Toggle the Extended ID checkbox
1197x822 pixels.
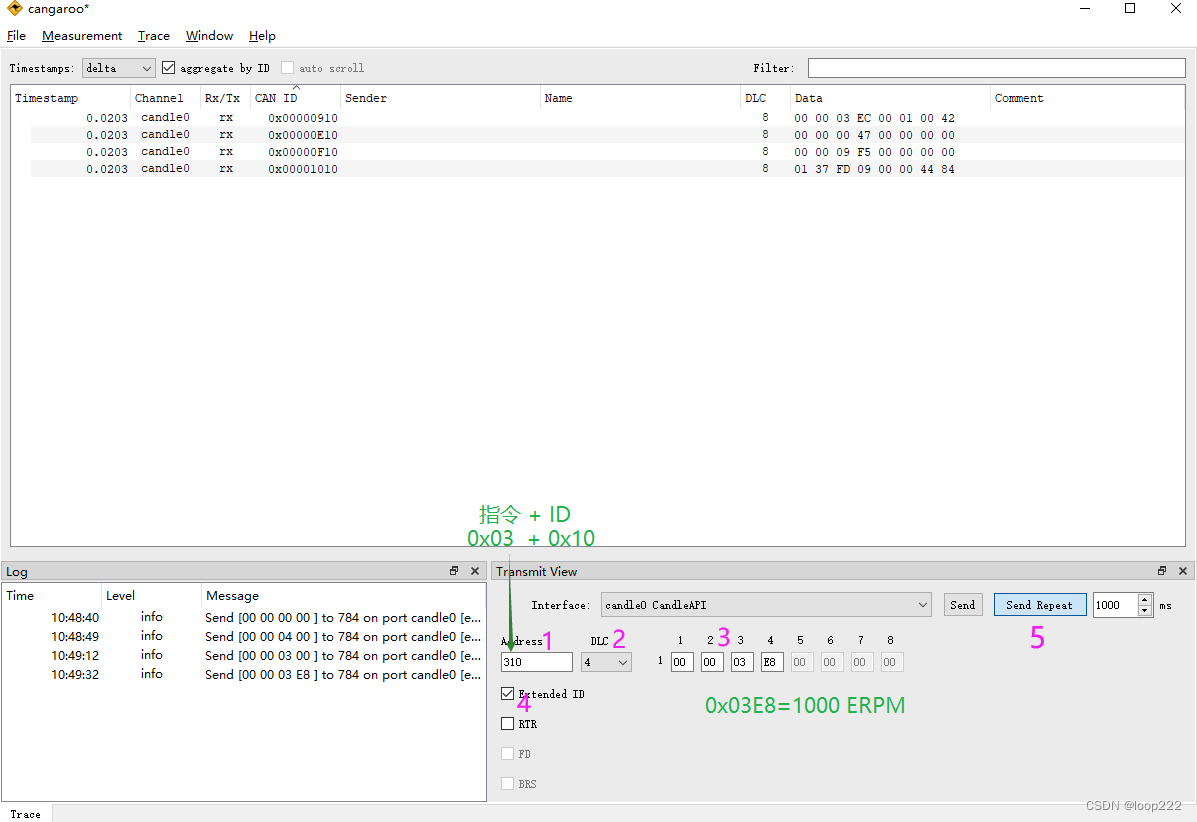pos(508,694)
